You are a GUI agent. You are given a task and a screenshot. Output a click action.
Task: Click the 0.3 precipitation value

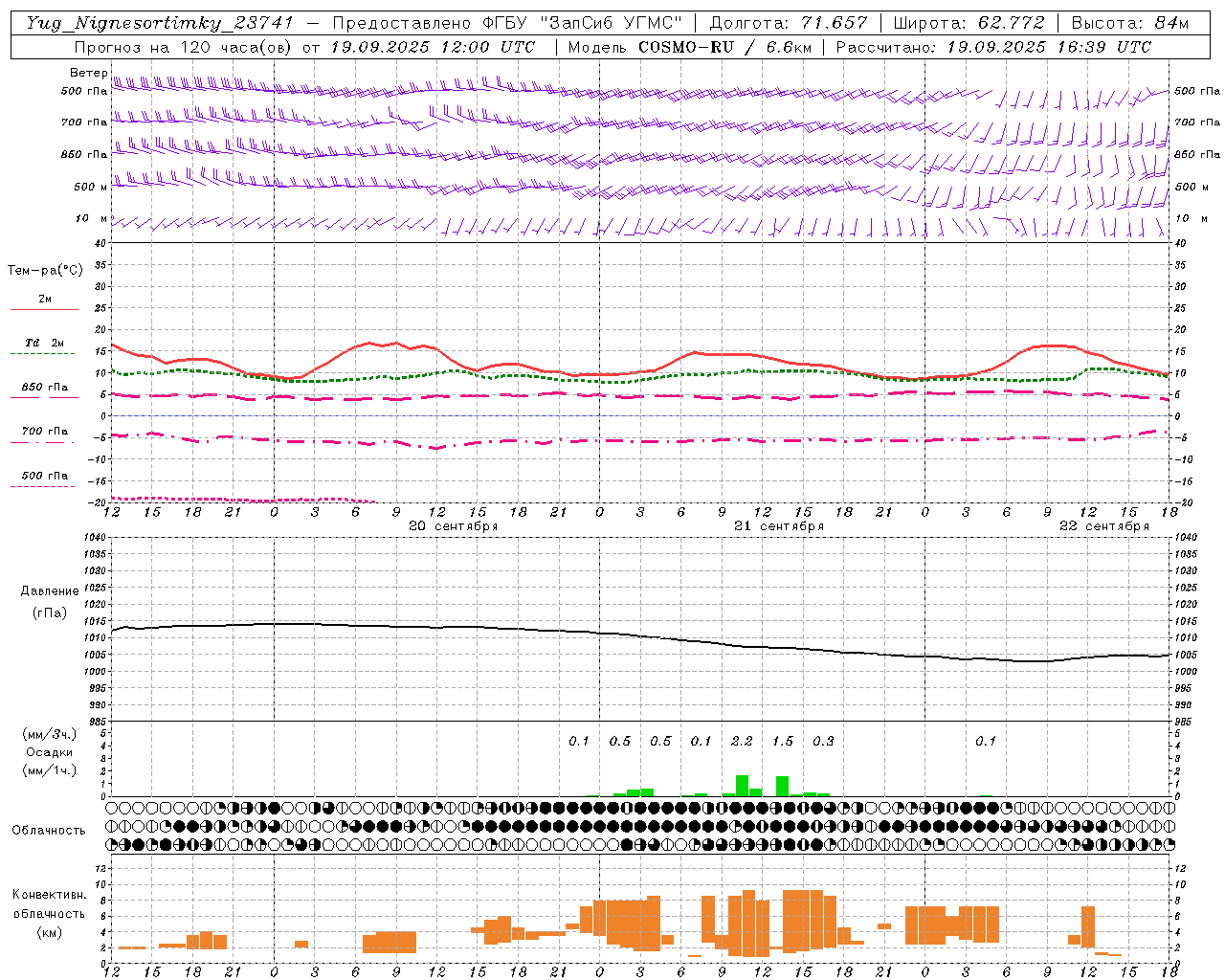823,741
